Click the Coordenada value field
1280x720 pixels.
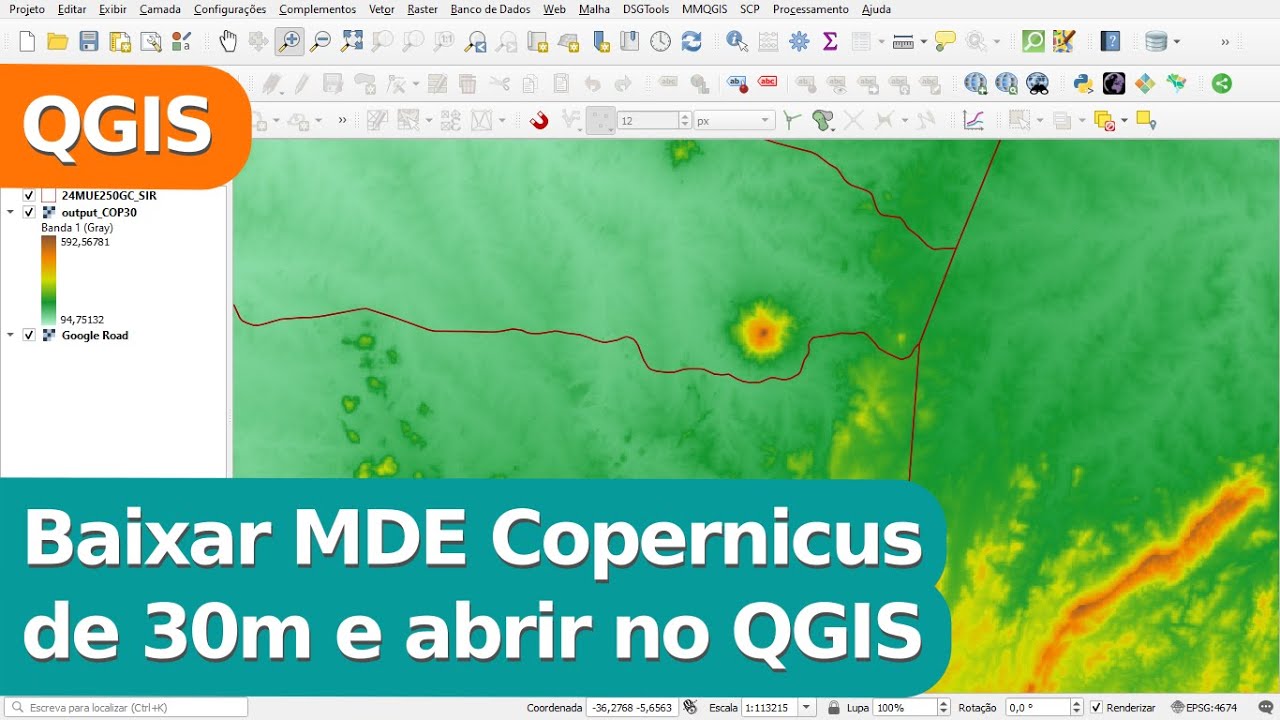[x=631, y=707]
